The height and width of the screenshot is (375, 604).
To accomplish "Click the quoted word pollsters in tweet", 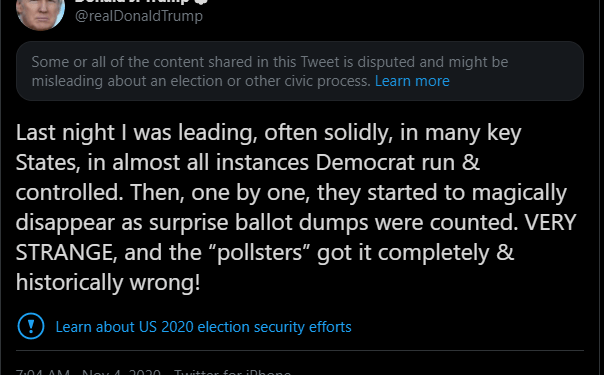I will [259, 253].
